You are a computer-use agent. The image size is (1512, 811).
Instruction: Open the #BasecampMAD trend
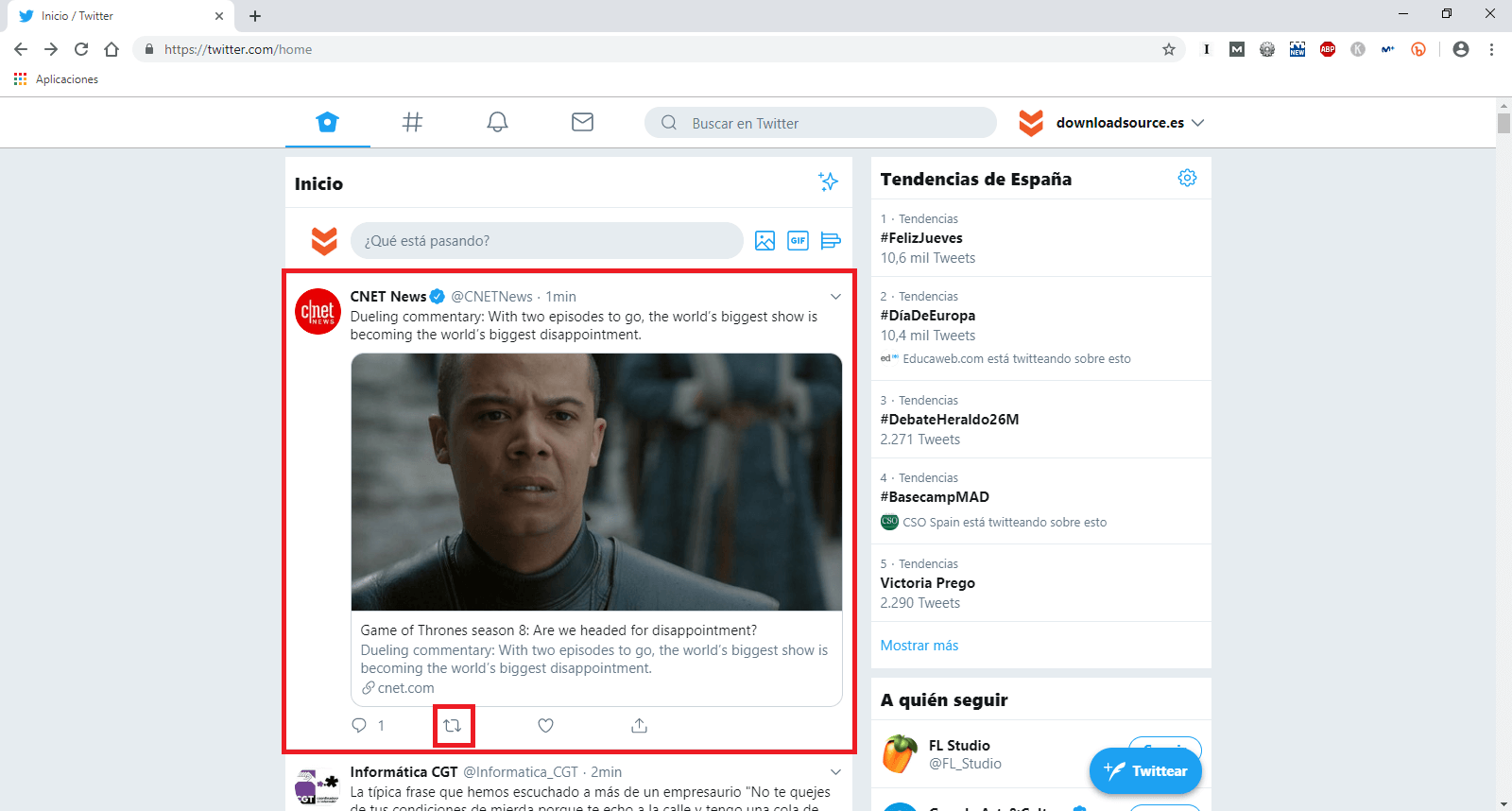(935, 497)
